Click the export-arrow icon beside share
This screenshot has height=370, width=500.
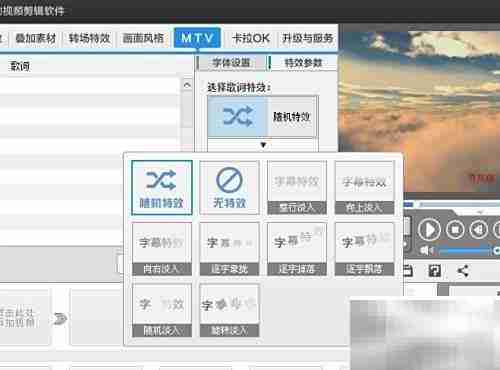pyautogui.click(x=435, y=271)
